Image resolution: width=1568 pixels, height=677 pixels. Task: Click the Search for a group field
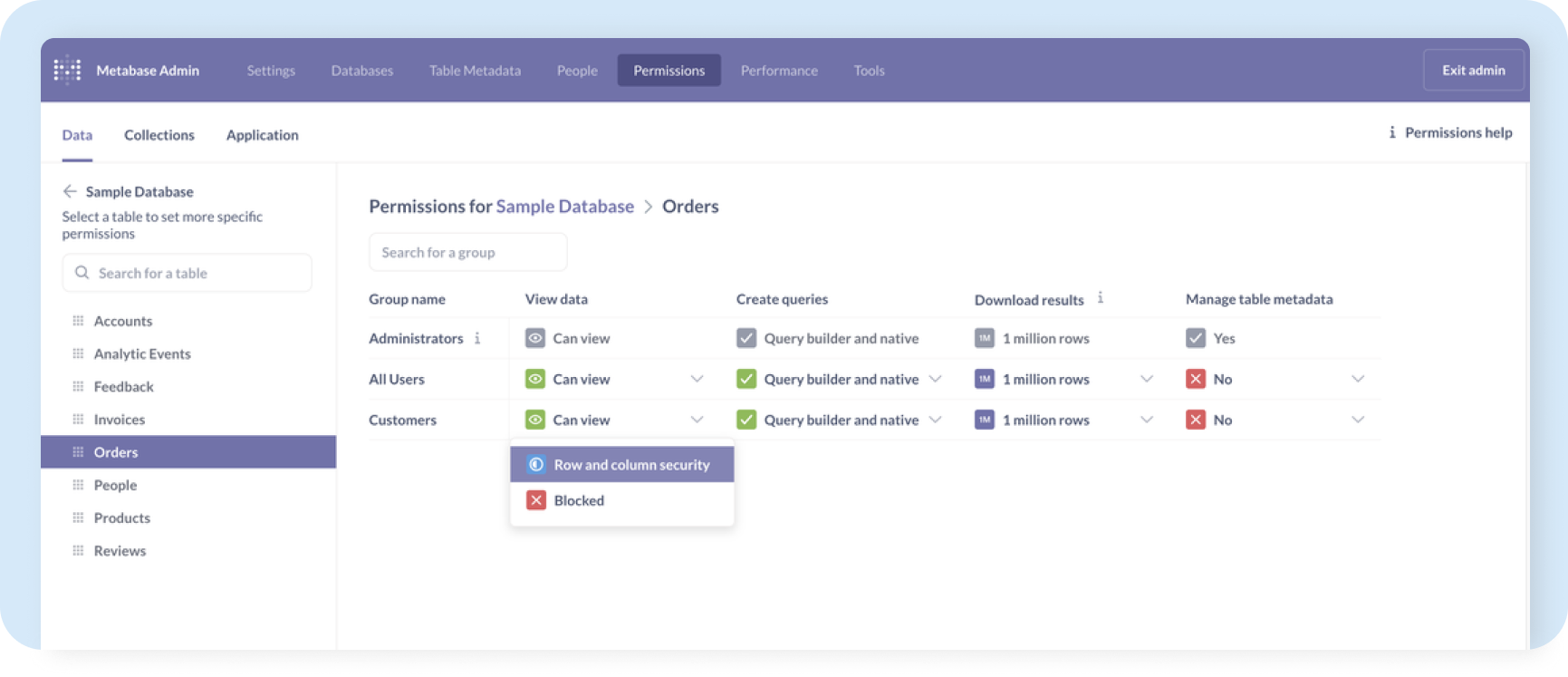pyautogui.click(x=468, y=252)
